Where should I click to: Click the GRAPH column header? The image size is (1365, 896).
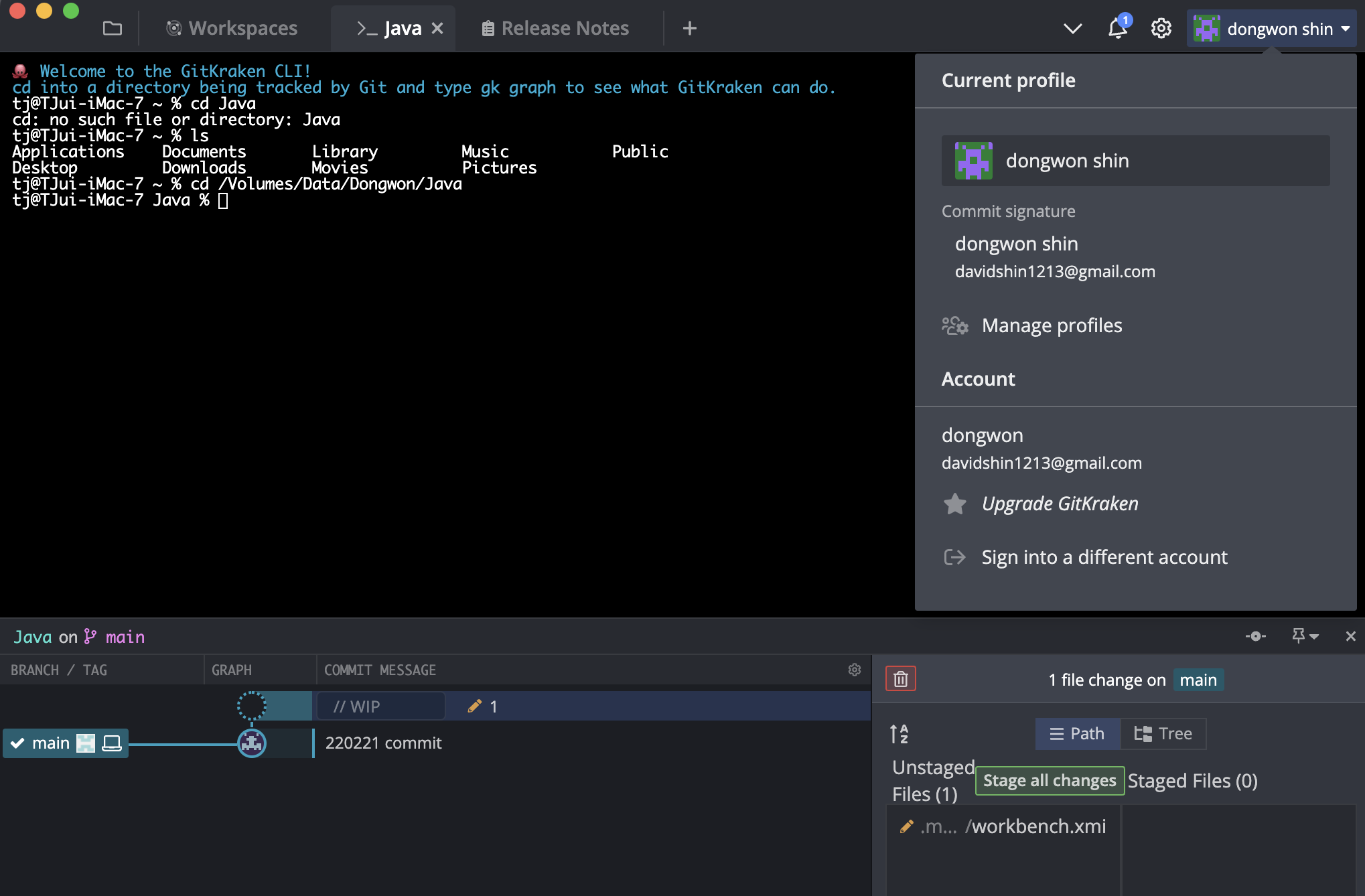232,670
